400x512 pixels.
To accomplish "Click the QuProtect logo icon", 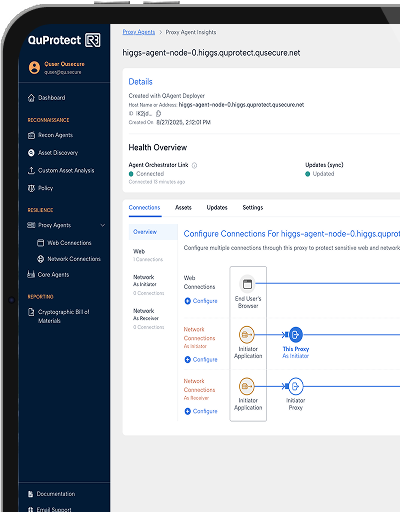I will [93, 40].
